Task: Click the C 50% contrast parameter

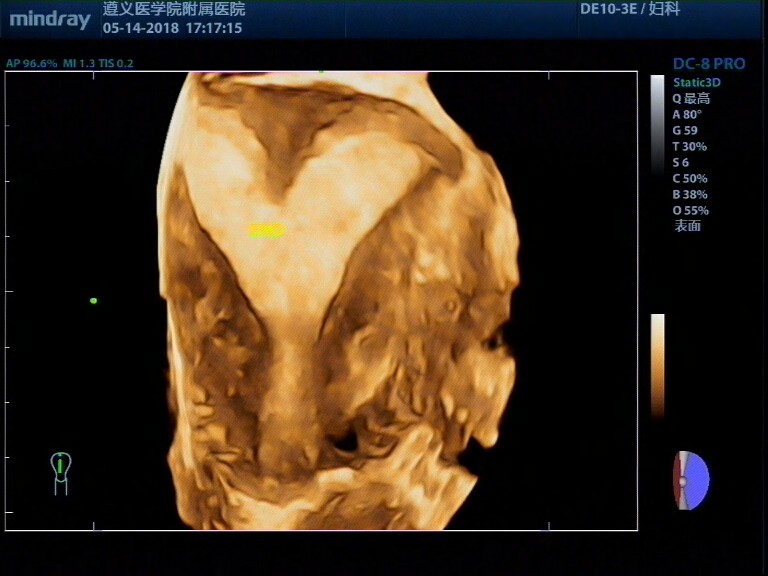Action: [689, 178]
